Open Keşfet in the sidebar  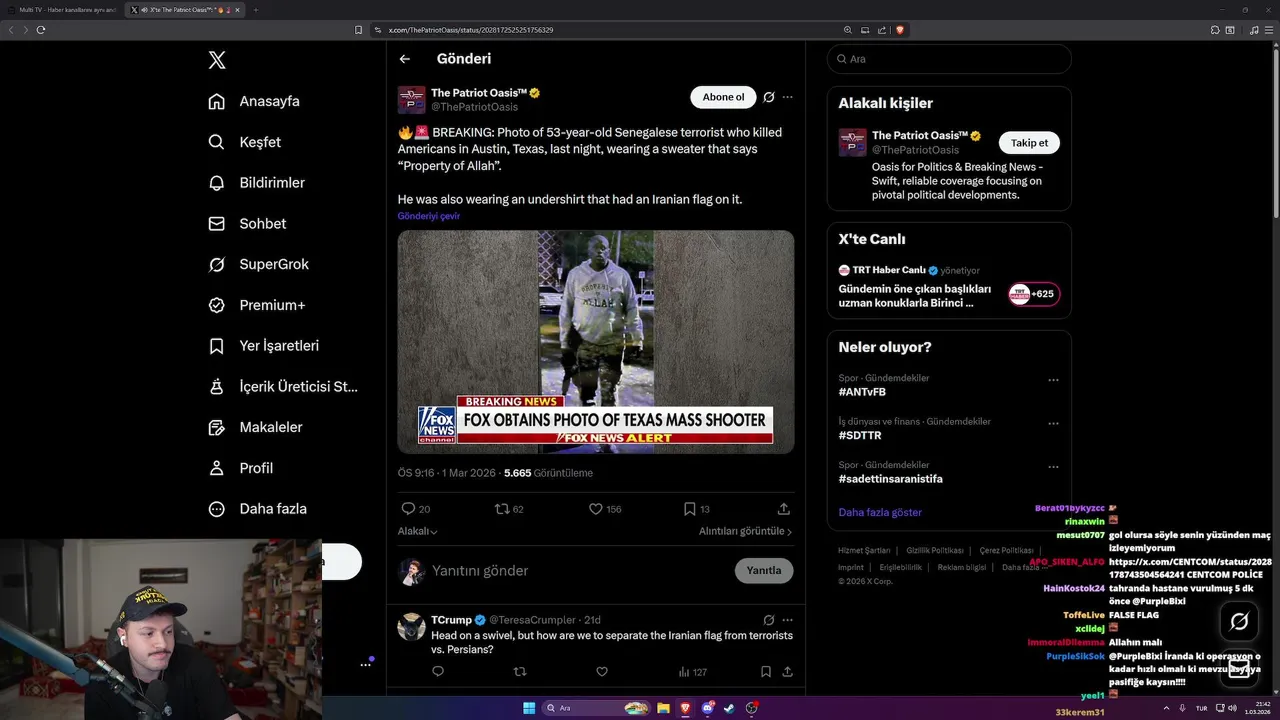point(245,142)
